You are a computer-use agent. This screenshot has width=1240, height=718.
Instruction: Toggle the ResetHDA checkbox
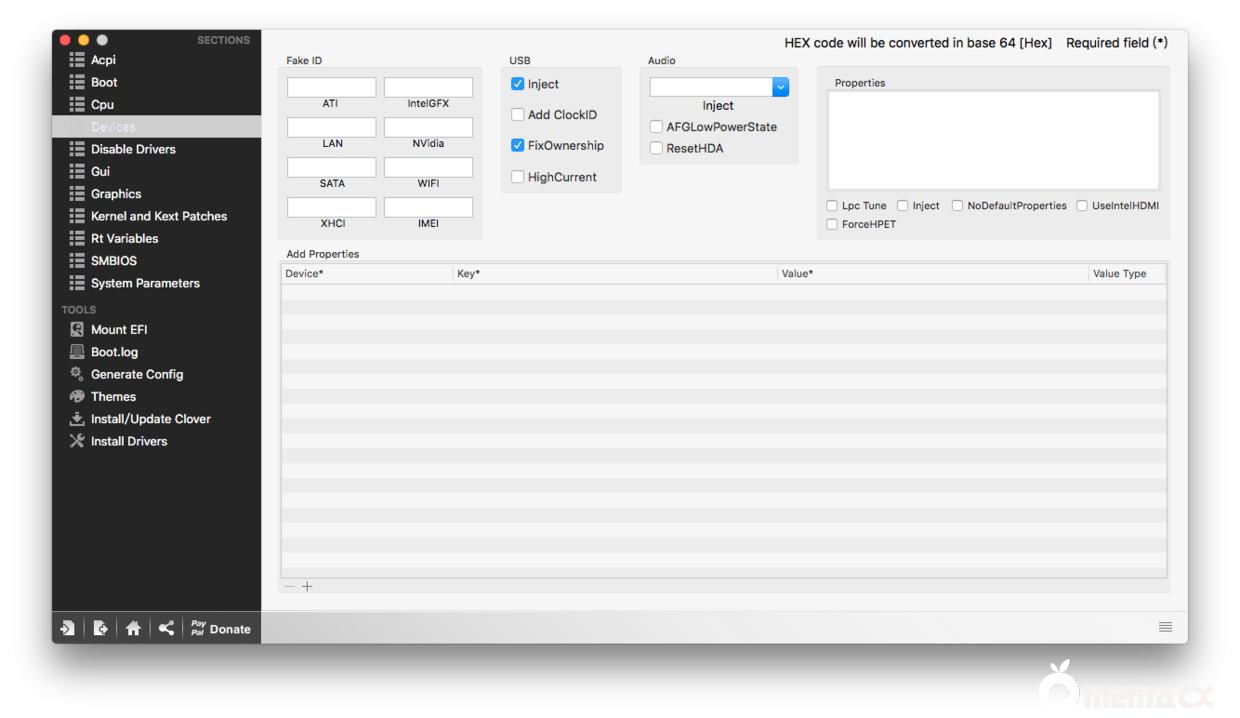pos(656,148)
